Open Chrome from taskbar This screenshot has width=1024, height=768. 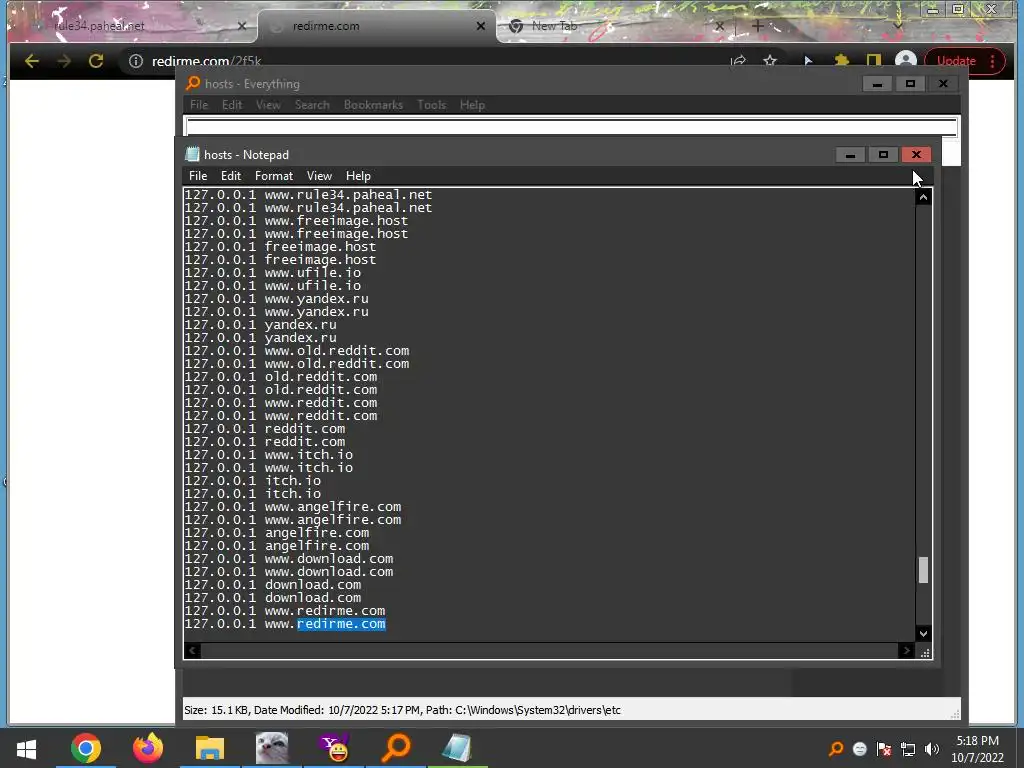click(x=86, y=748)
